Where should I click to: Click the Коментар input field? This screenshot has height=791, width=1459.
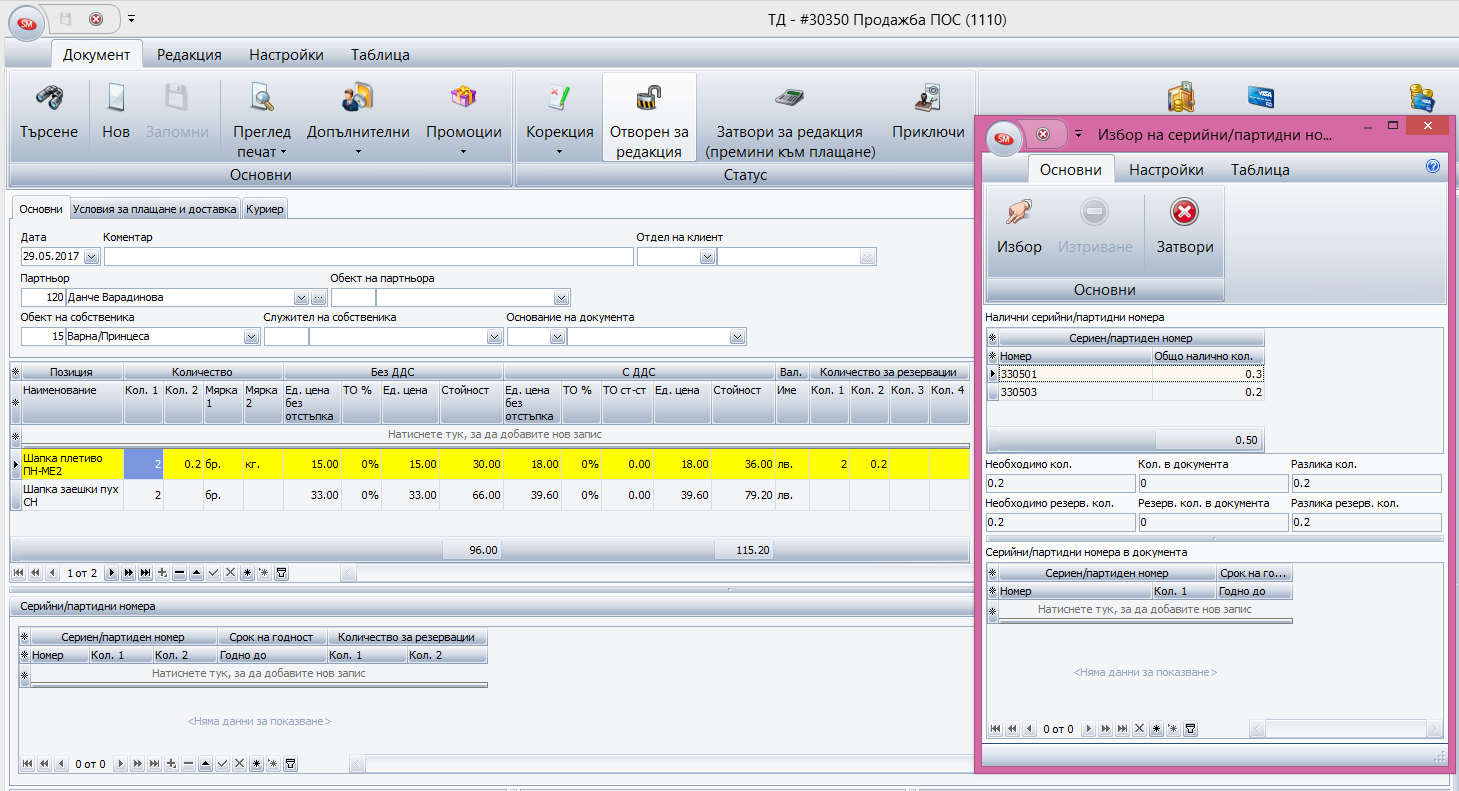(x=369, y=257)
